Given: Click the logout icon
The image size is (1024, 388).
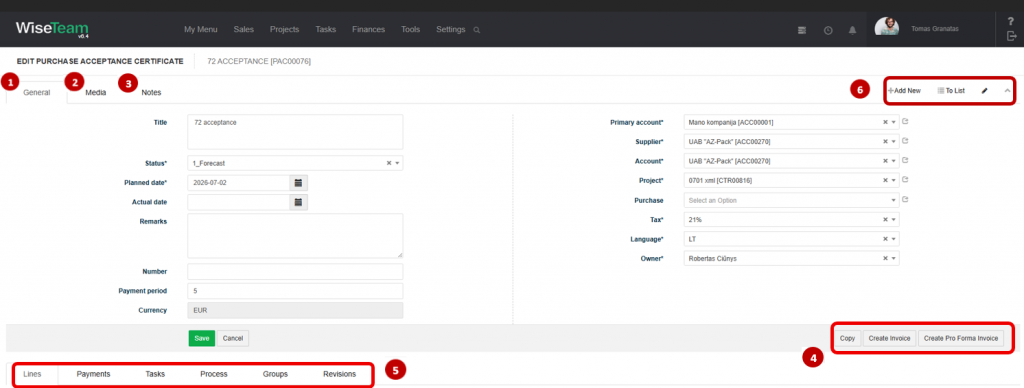Looking at the screenshot, I should pyautogui.click(x=1012, y=36).
